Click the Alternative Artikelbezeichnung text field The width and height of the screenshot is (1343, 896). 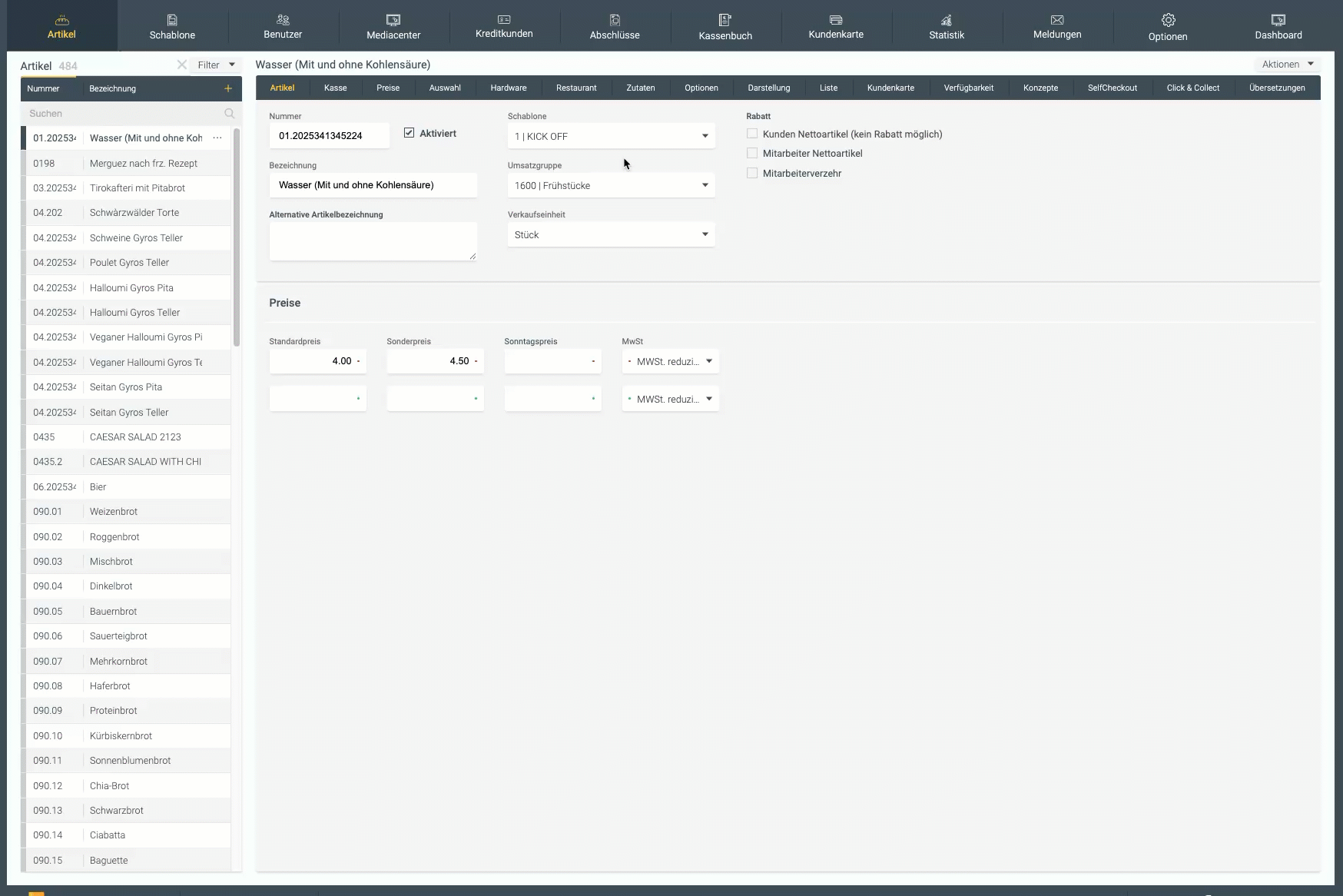point(373,241)
